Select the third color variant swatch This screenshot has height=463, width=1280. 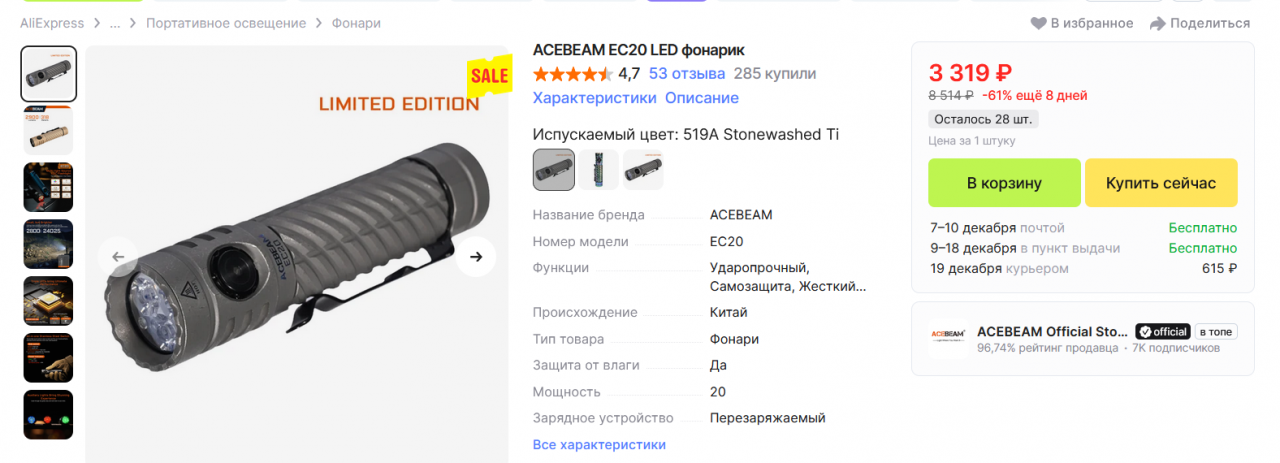coord(643,170)
